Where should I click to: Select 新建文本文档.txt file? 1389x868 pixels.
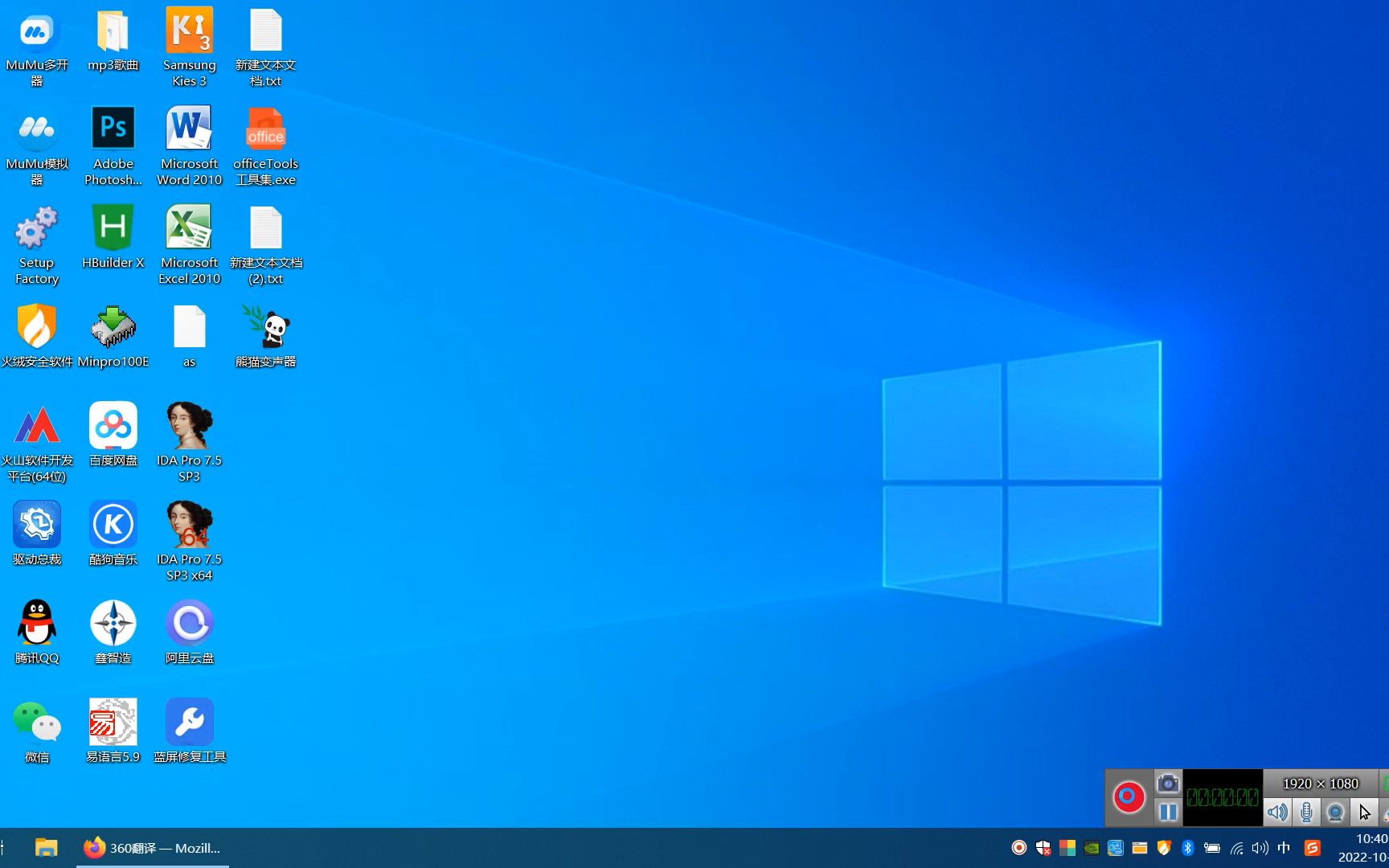265,47
